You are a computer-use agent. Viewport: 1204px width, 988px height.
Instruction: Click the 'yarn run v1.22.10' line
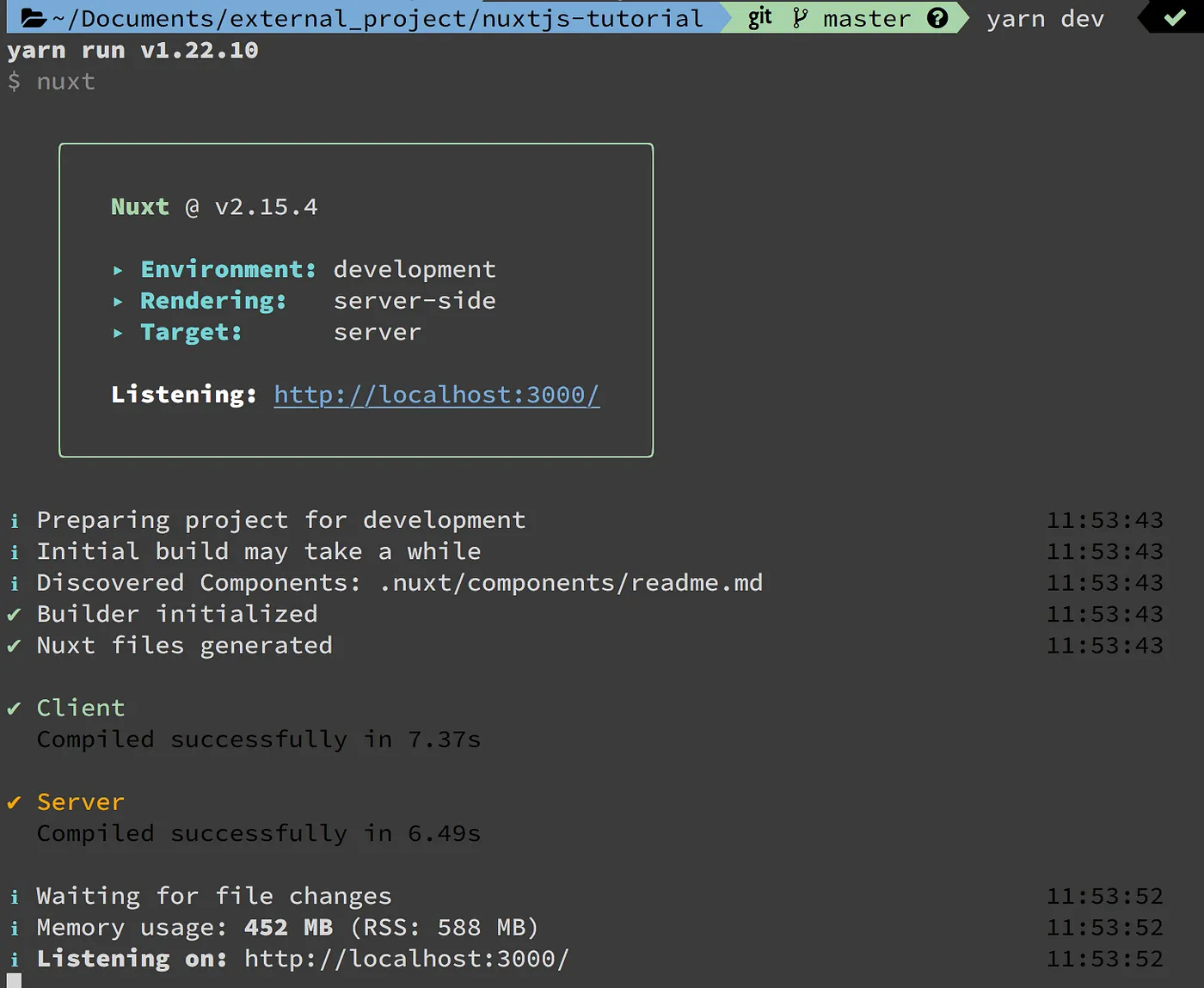[x=132, y=50]
